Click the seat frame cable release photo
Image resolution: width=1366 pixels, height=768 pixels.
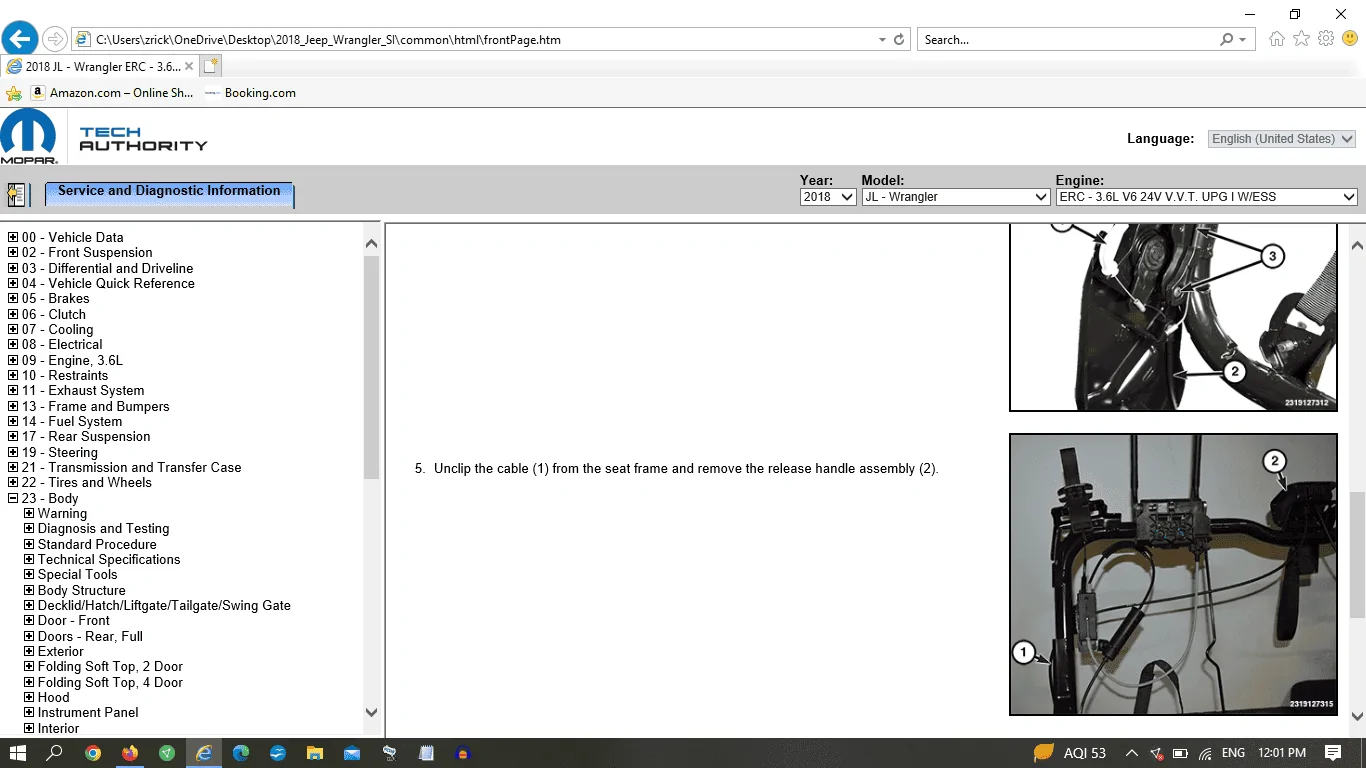click(x=1173, y=574)
